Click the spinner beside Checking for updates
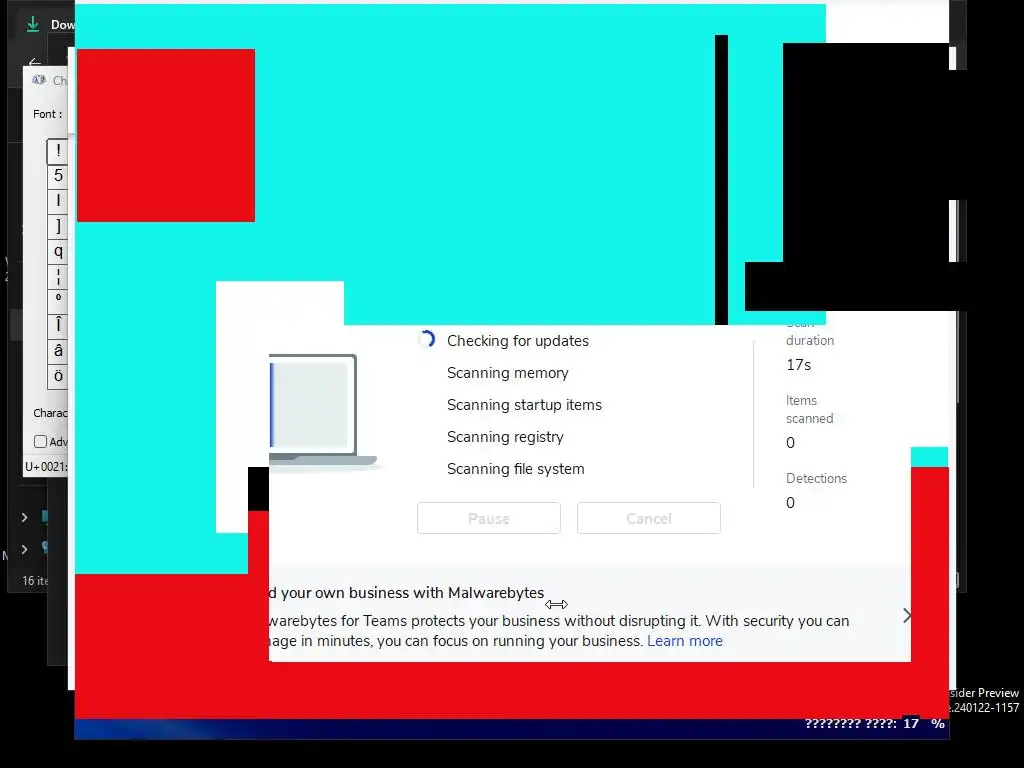Image resolution: width=1024 pixels, height=768 pixels. [426, 340]
